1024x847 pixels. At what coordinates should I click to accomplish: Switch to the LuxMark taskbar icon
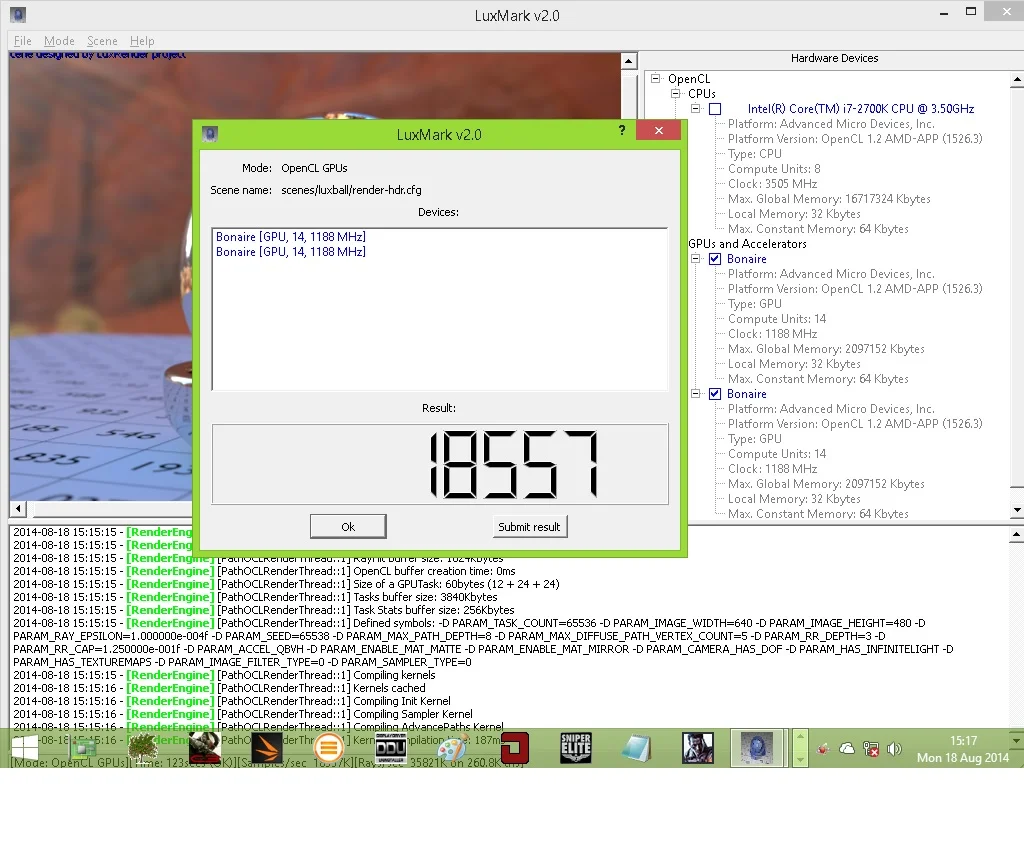click(756, 747)
